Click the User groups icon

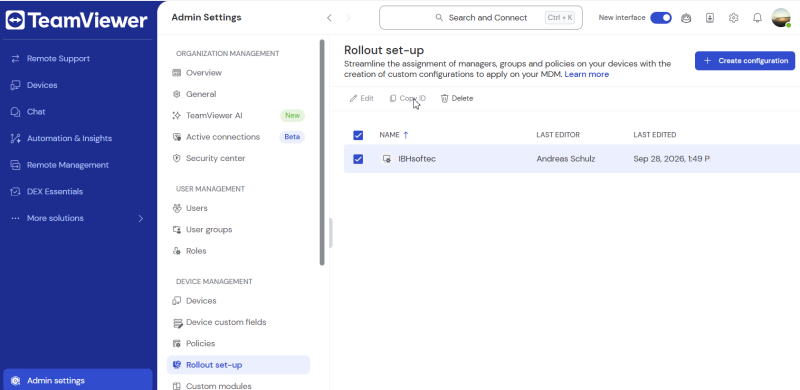(x=177, y=230)
